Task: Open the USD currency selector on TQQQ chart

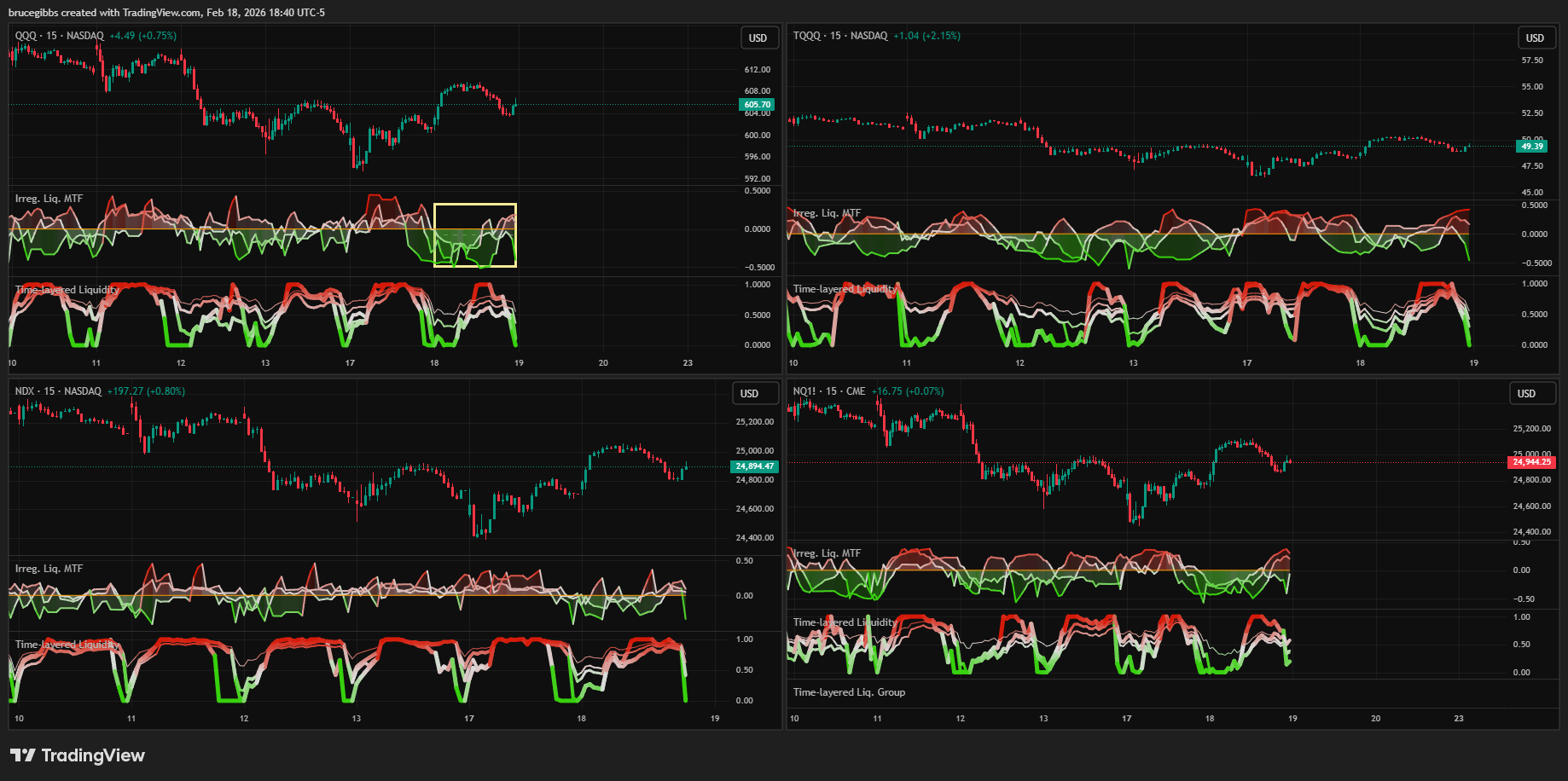Action: 1534,38
